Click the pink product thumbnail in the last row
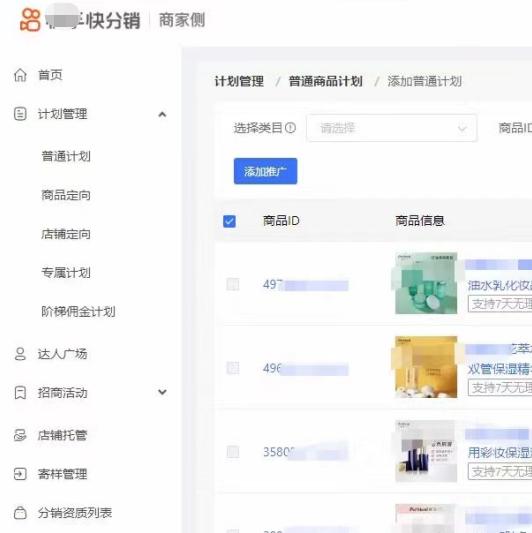The image size is (532, 533). point(426,518)
